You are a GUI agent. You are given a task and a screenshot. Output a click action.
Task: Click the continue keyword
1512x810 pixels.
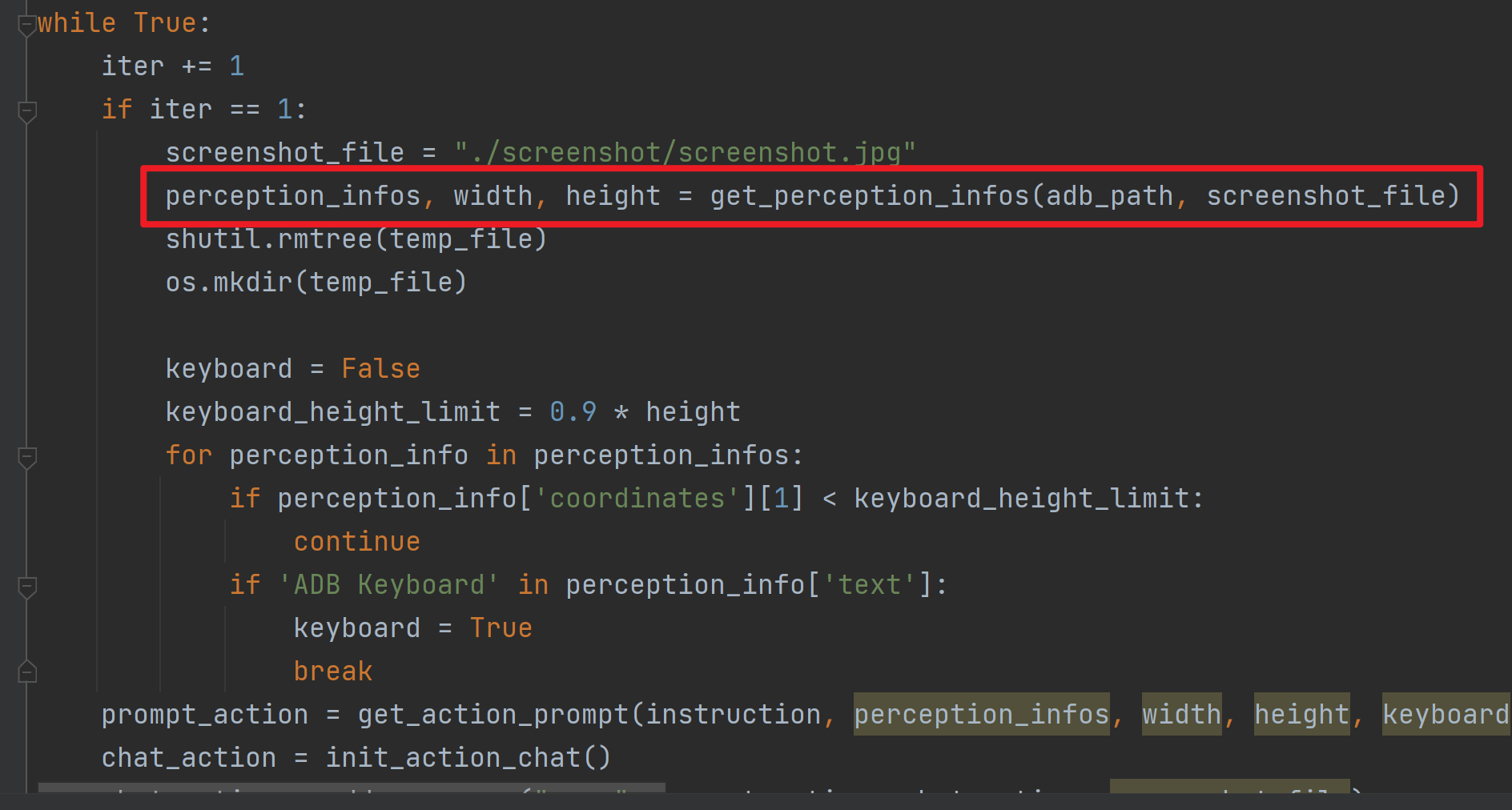click(x=357, y=542)
